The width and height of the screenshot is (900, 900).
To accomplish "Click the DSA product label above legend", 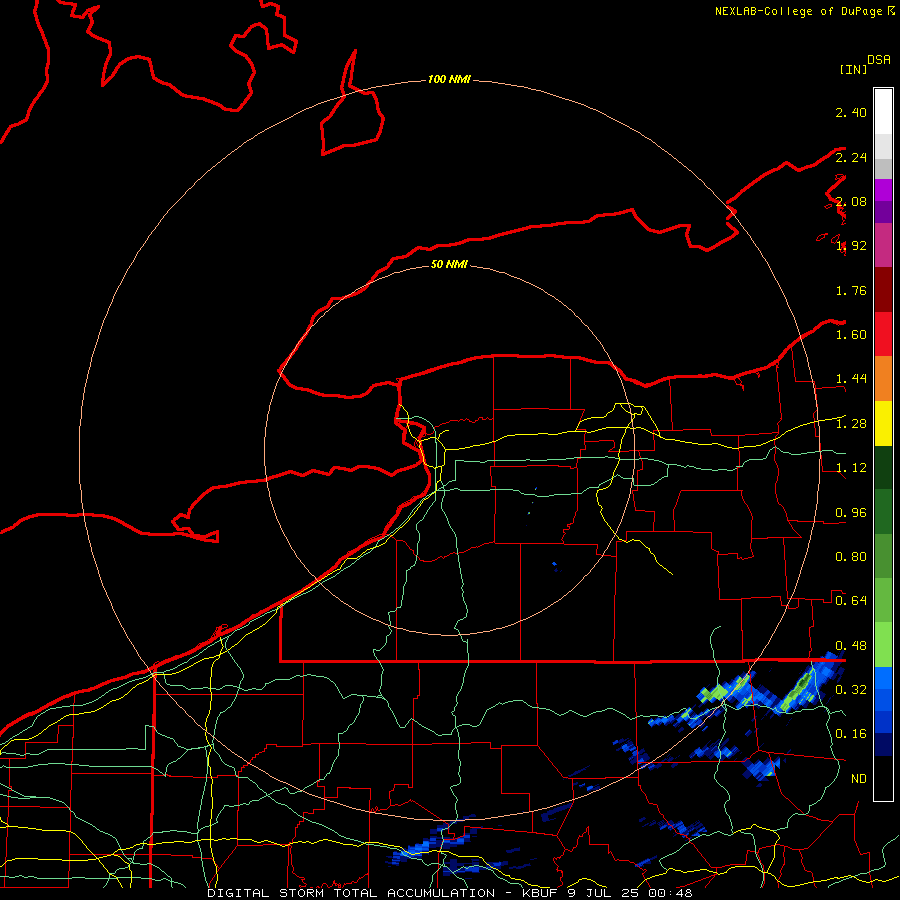I will point(879,59).
